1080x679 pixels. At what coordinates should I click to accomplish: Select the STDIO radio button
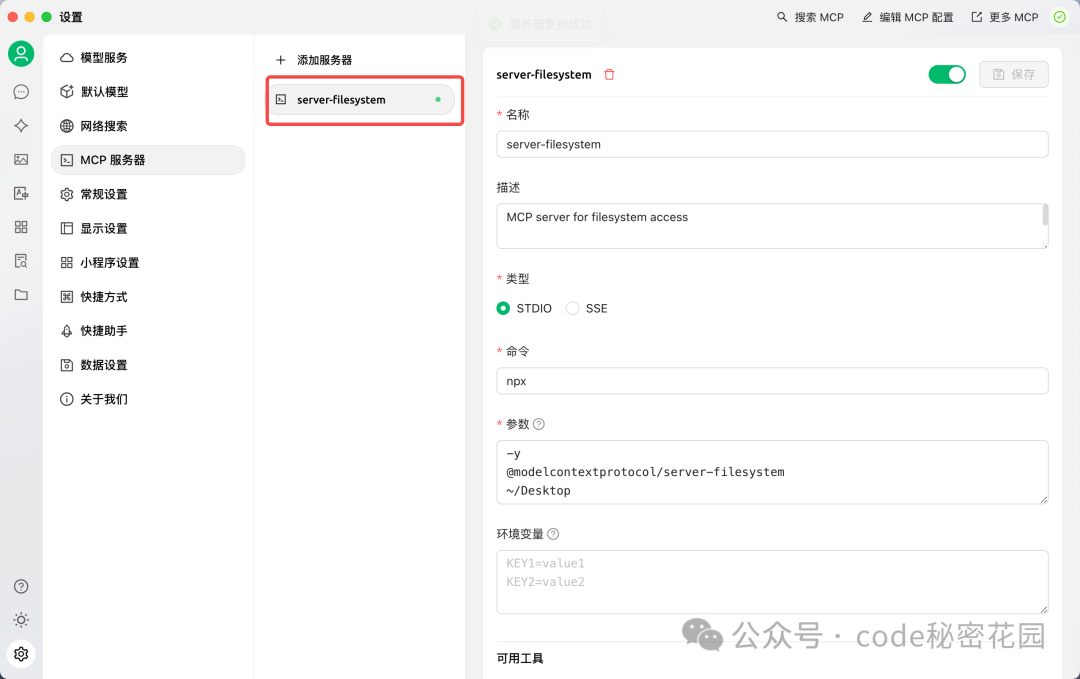pyautogui.click(x=503, y=308)
